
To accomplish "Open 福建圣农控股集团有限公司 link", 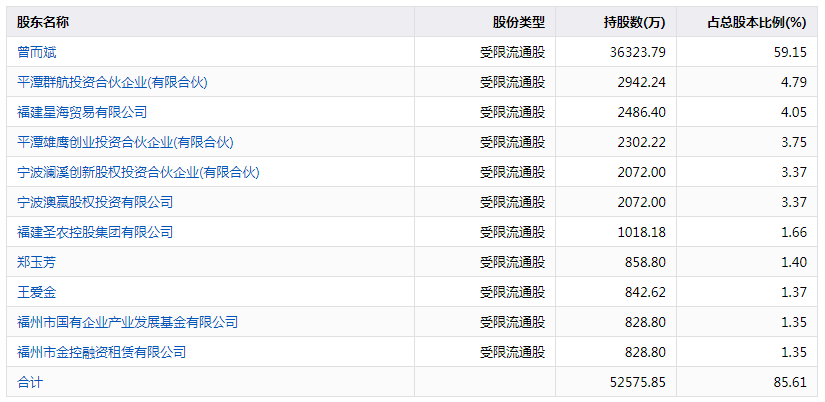I will click(x=95, y=232).
